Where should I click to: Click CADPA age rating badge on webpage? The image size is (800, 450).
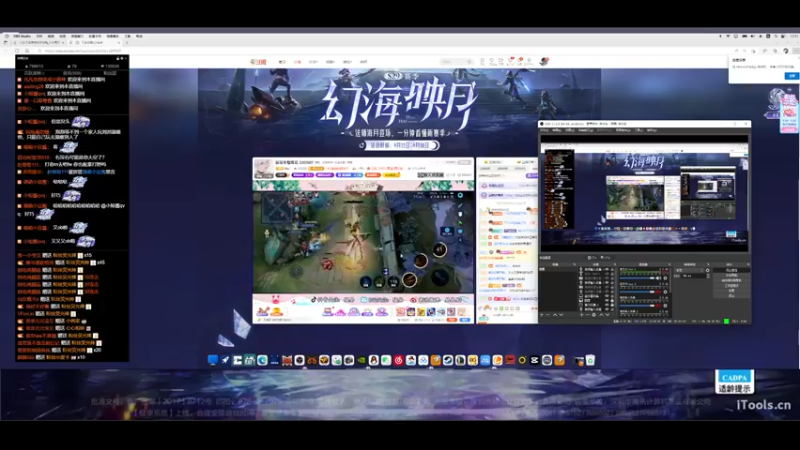[734, 382]
